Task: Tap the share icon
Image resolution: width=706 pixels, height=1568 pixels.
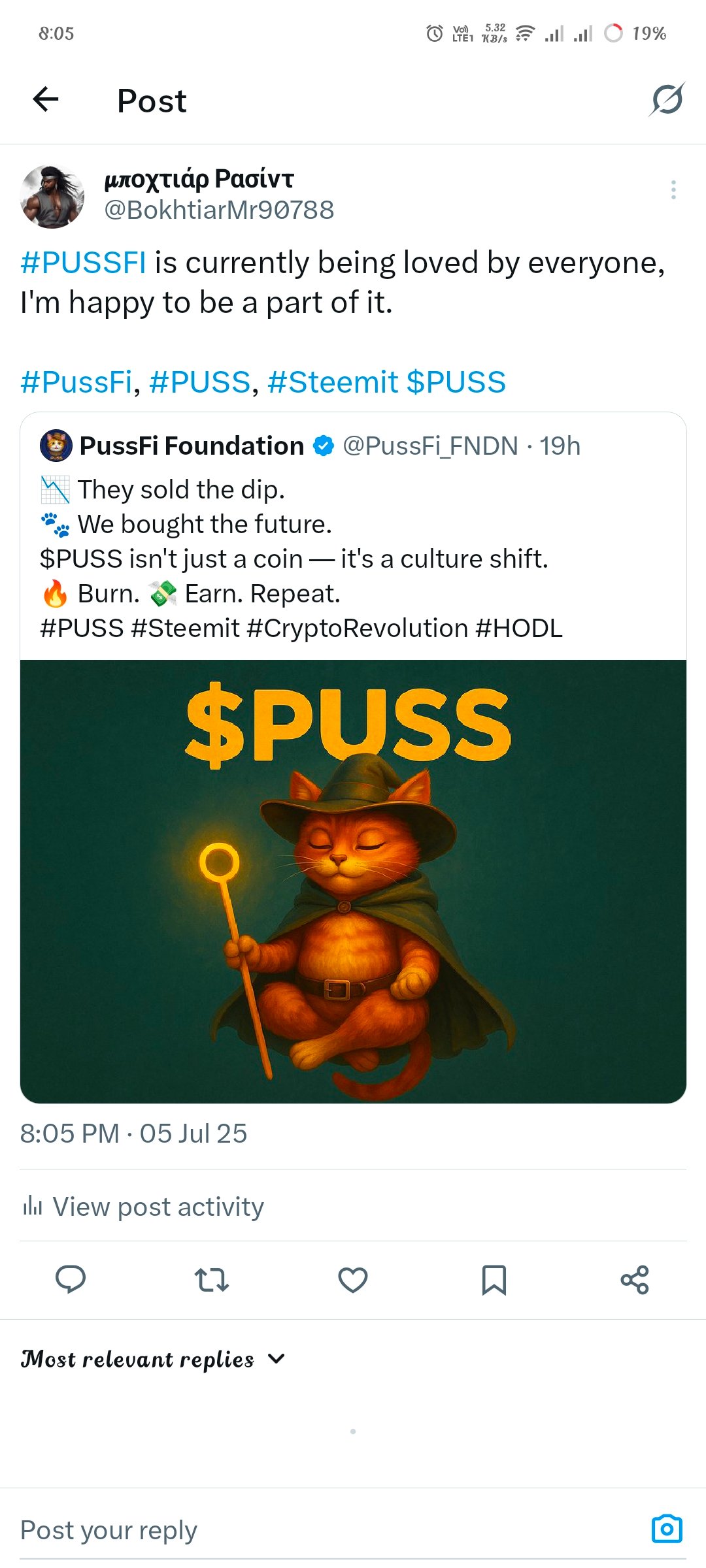Action: coord(635,1279)
